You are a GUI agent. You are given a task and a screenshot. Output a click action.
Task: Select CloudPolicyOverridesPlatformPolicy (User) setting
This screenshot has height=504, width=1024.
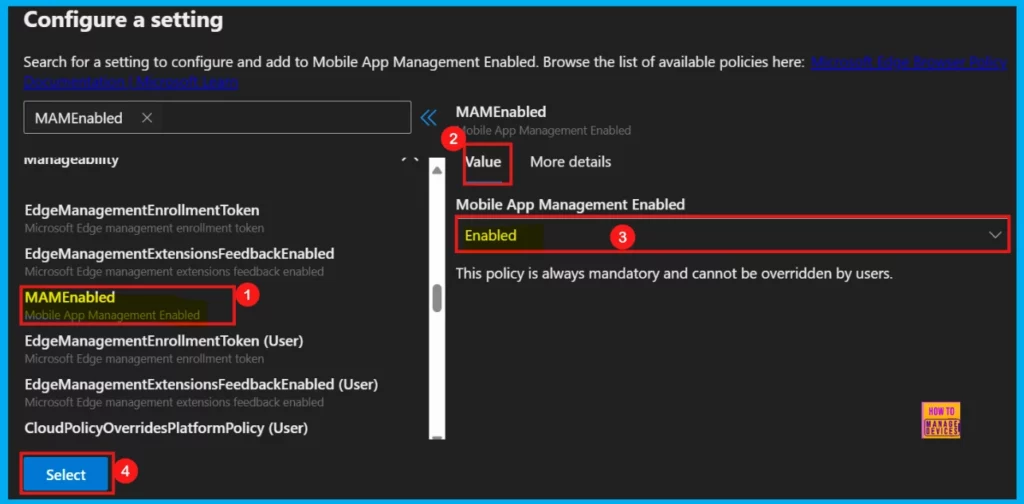coord(166,429)
